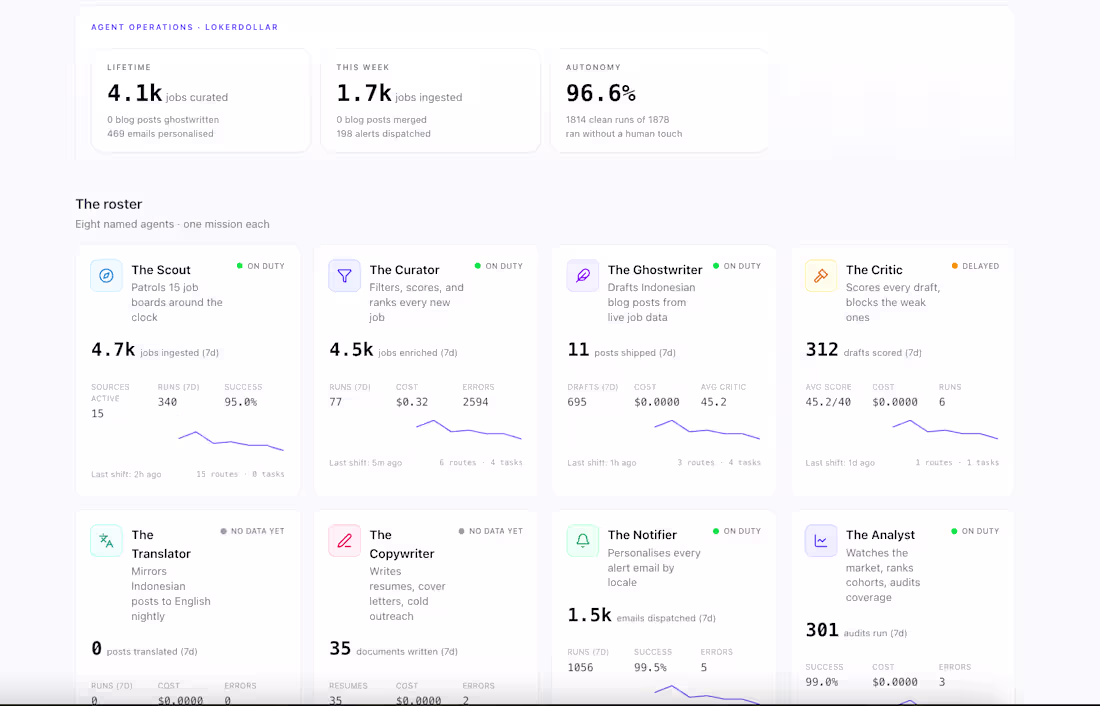Click The Curator last shift 5m ago

[x=365, y=462]
